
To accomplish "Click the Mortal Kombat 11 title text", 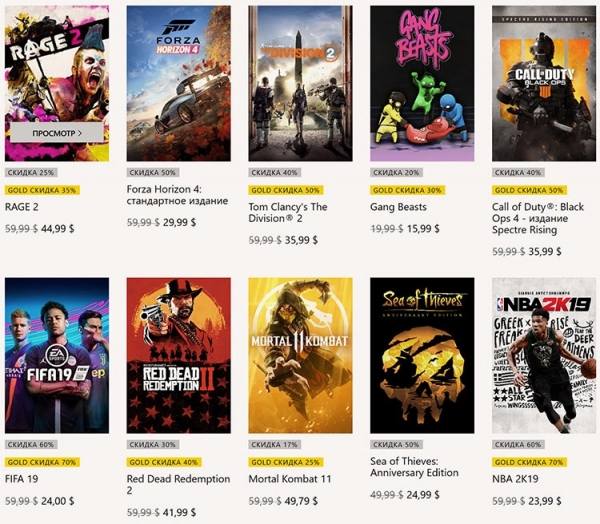I will point(289,479).
